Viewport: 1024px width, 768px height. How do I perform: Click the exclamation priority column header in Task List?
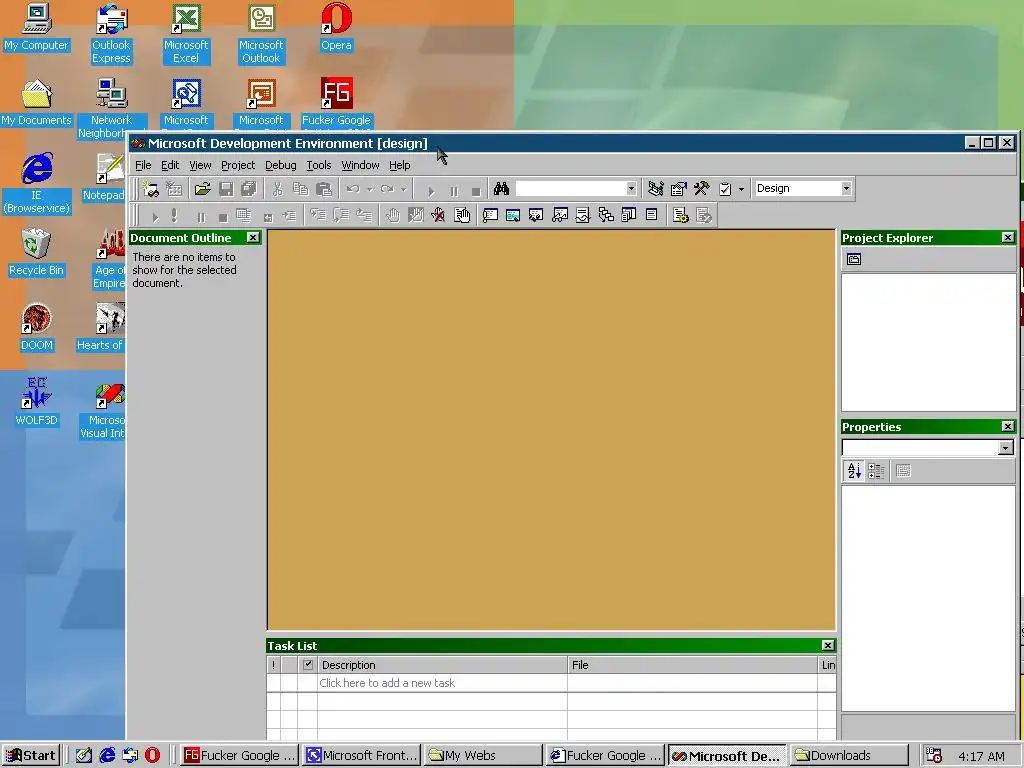pyautogui.click(x=274, y=665)
